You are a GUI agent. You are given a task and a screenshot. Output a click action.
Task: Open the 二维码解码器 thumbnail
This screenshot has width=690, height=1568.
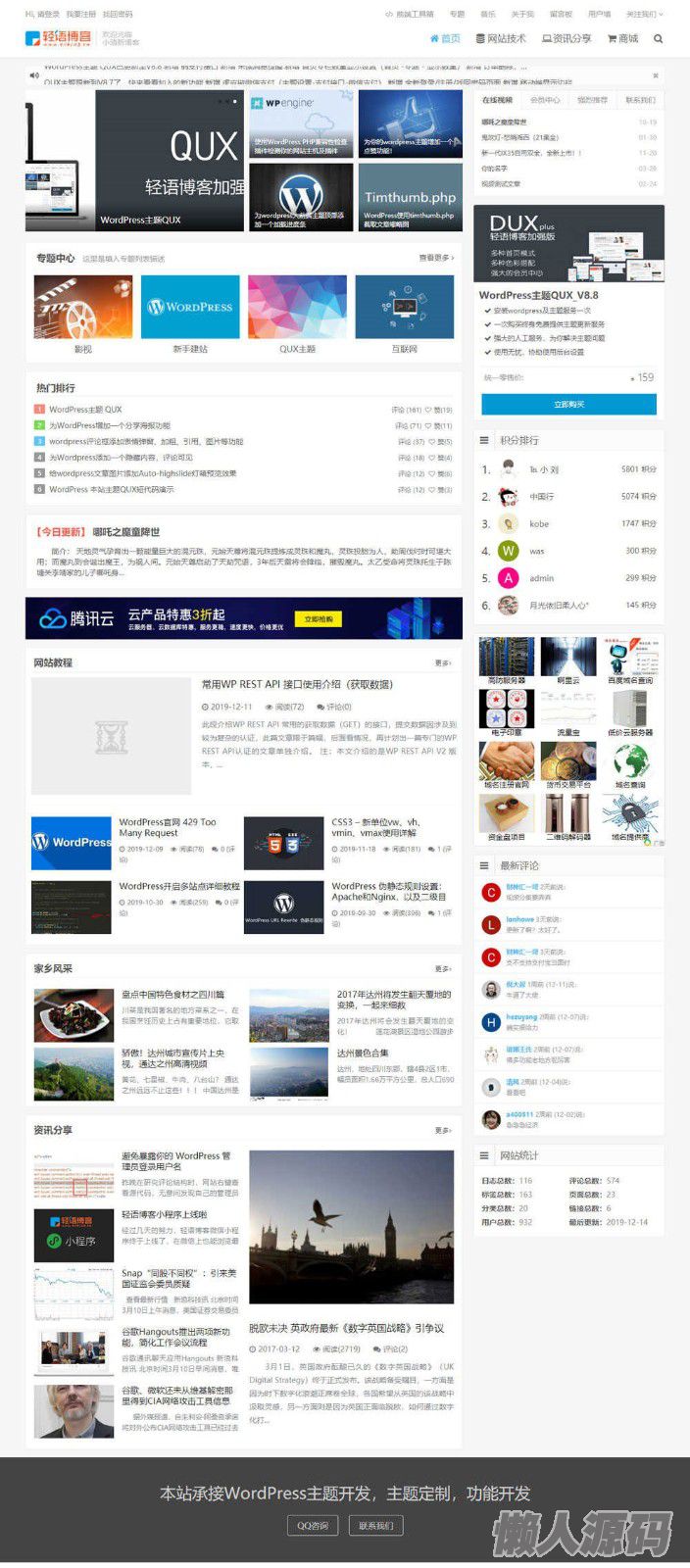[568, 813]
